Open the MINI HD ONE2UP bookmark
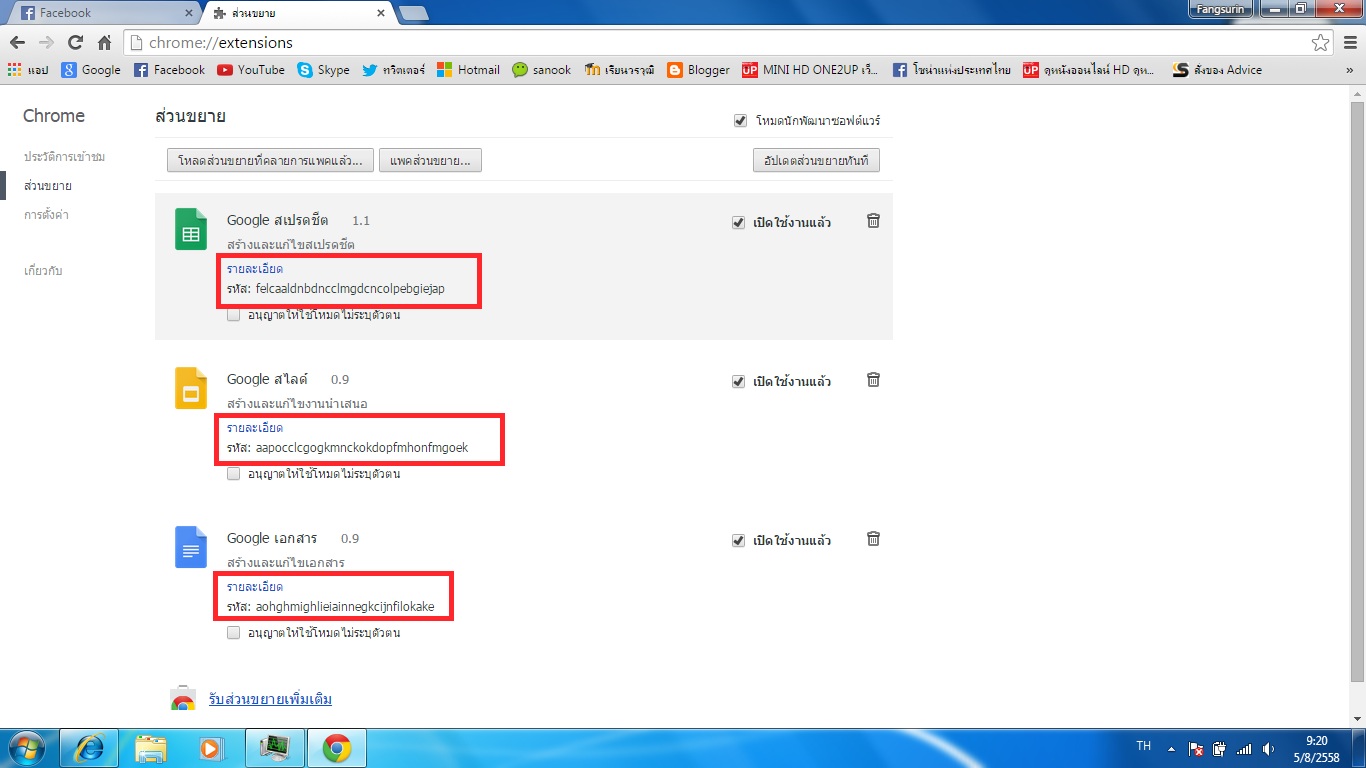1366x768 pixels. pos(810,70)
